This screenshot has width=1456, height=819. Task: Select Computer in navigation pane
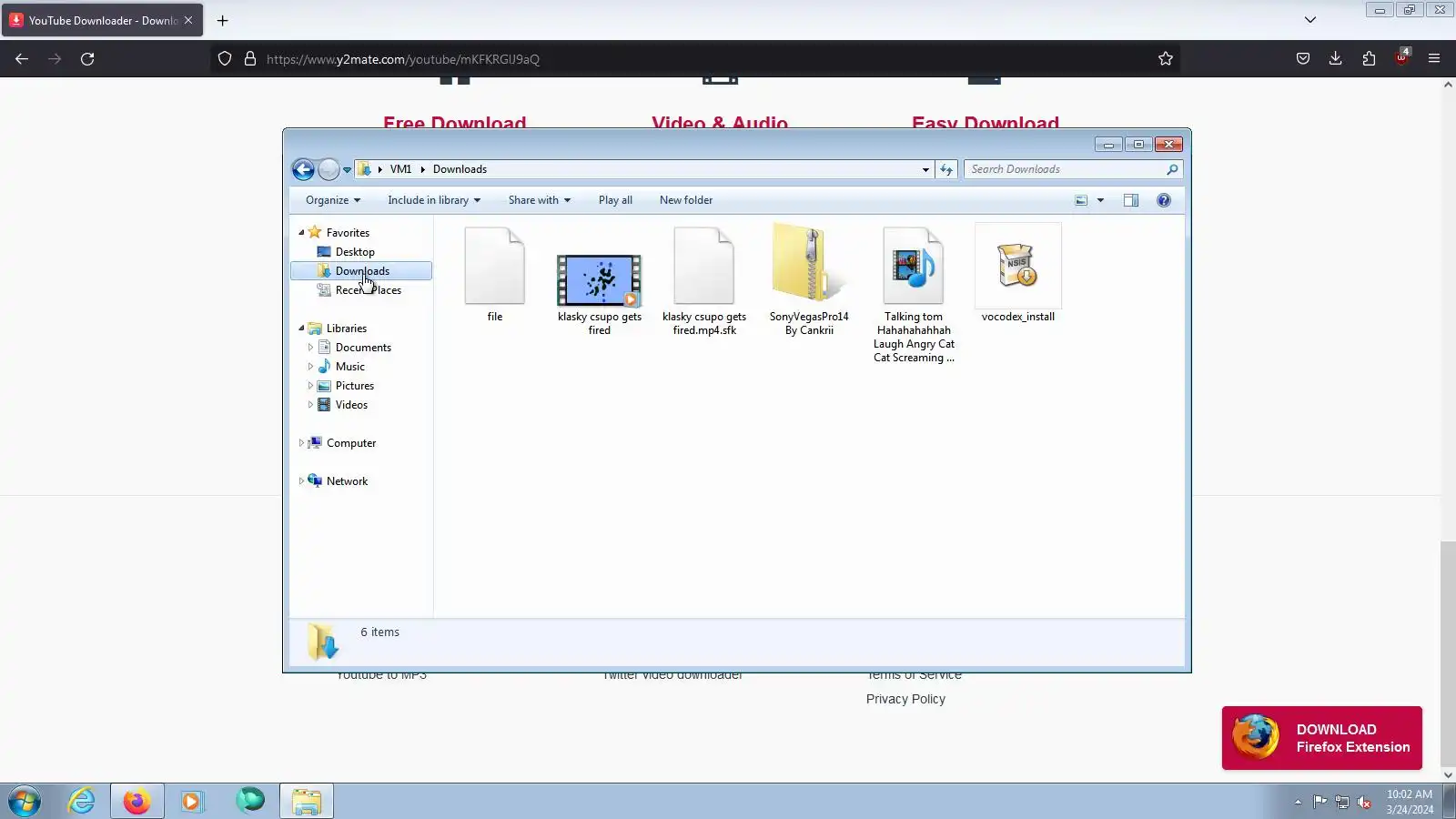point(350,443)
